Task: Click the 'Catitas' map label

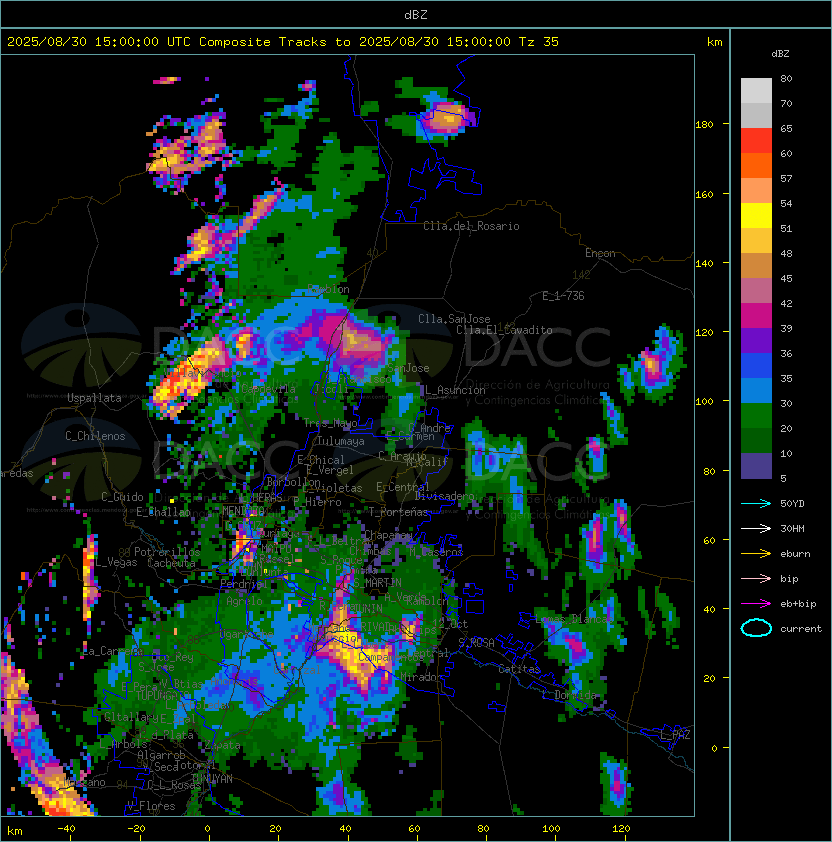Action: point(519,669)
